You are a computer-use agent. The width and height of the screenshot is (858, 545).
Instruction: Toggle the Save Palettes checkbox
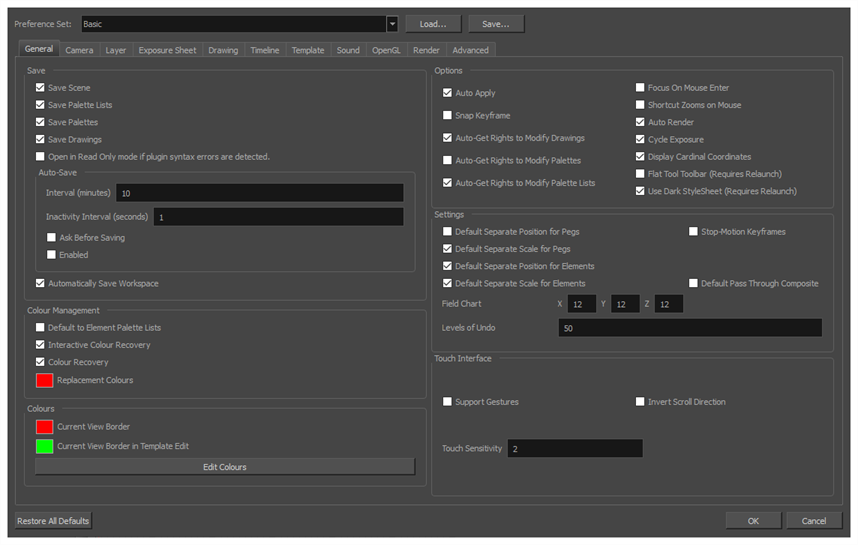tap(40, 122)
